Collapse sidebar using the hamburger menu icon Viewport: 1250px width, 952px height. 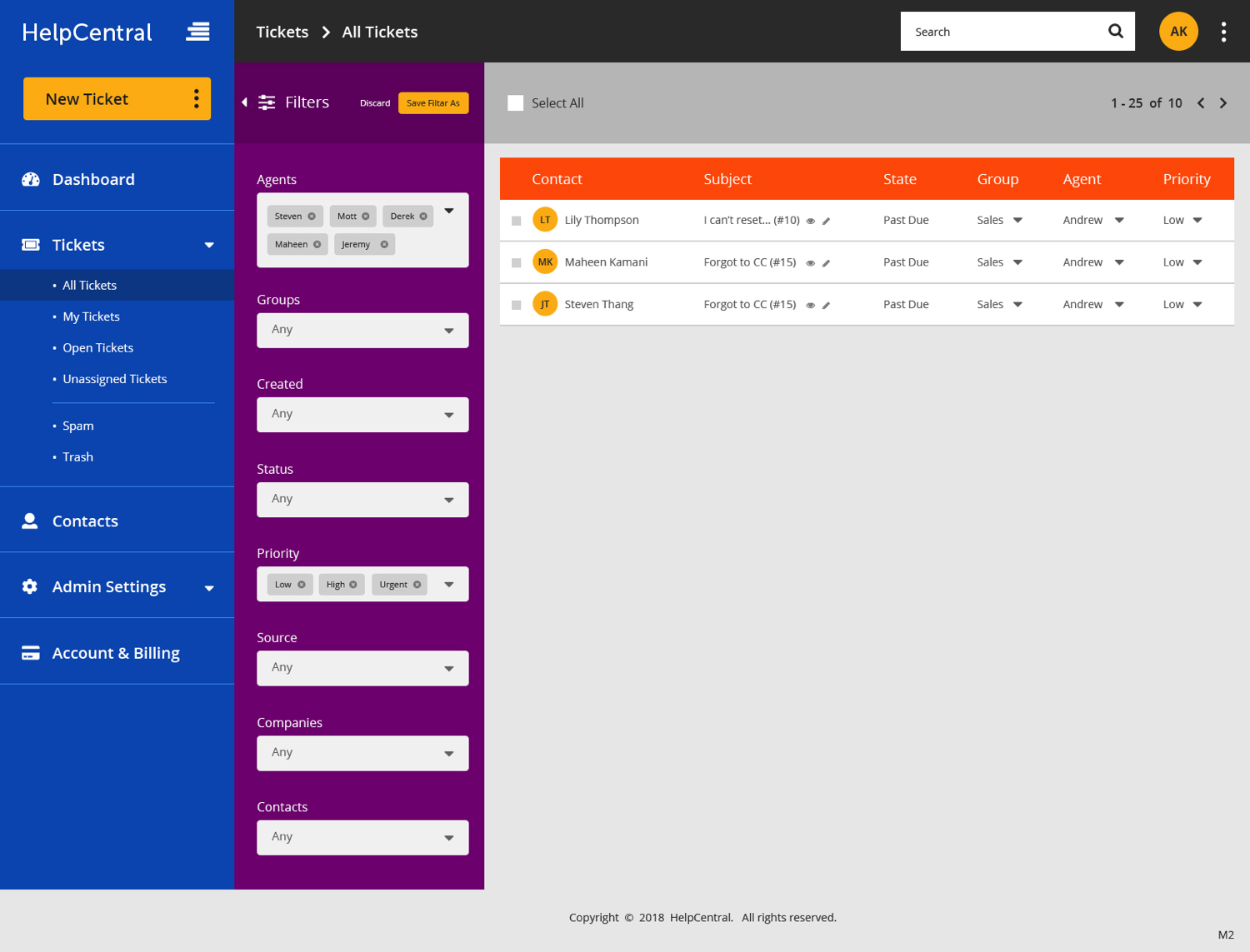pyautogui.click(x=197, y=32)
